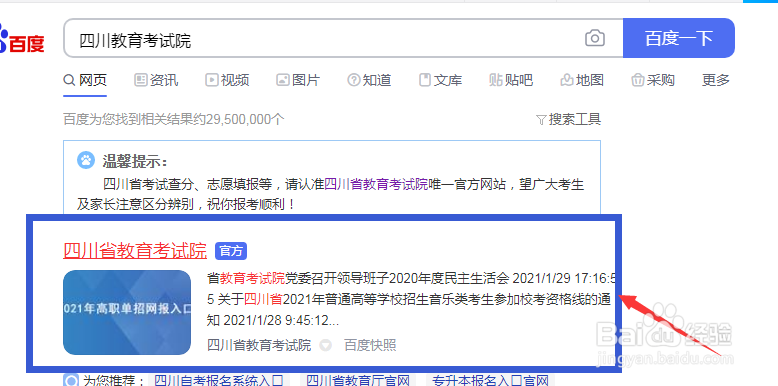Click the snippet text 省教育考试院党委召开领导班子

tap(298, 278)
